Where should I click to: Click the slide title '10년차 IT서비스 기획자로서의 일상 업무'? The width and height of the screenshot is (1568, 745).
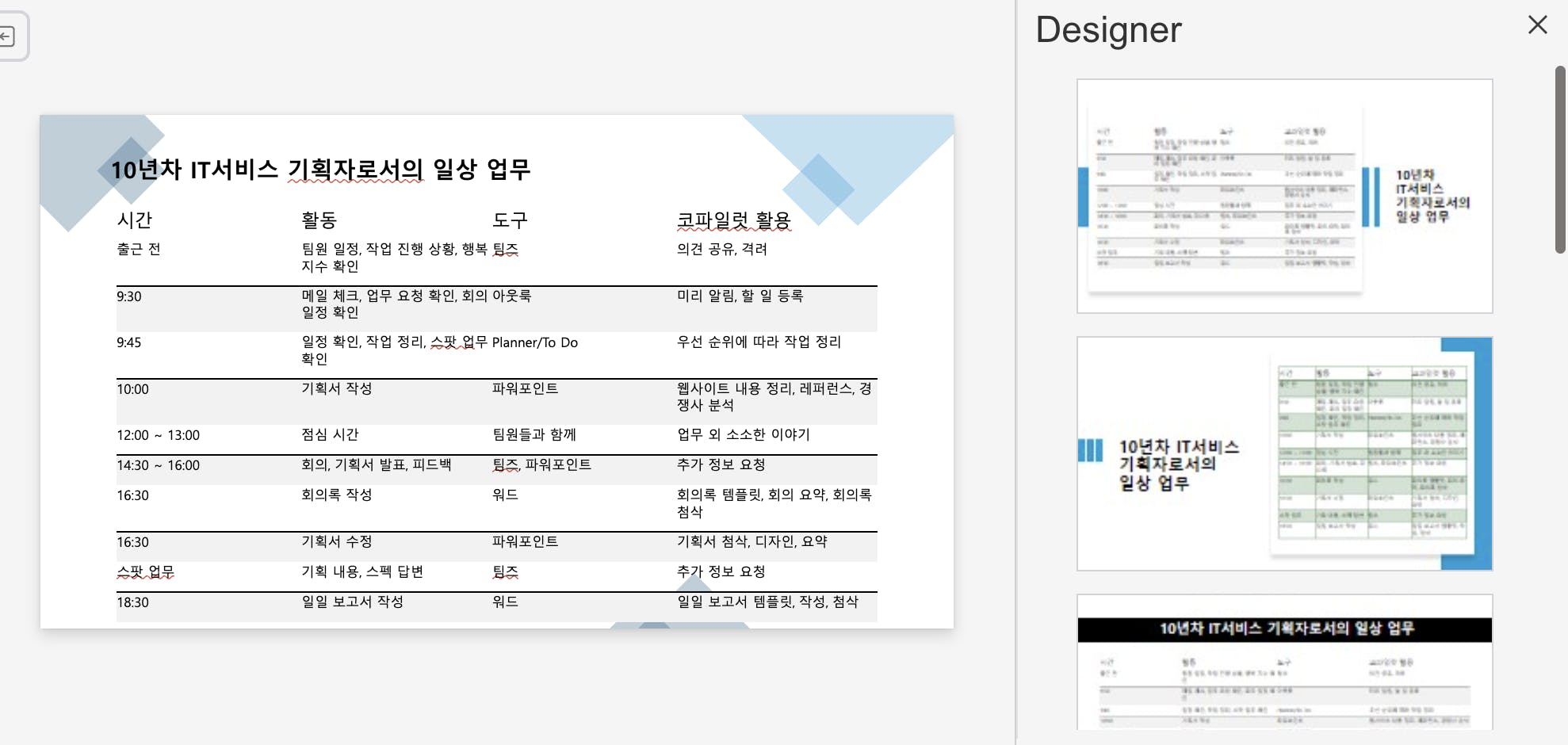(x=323, y=169)
